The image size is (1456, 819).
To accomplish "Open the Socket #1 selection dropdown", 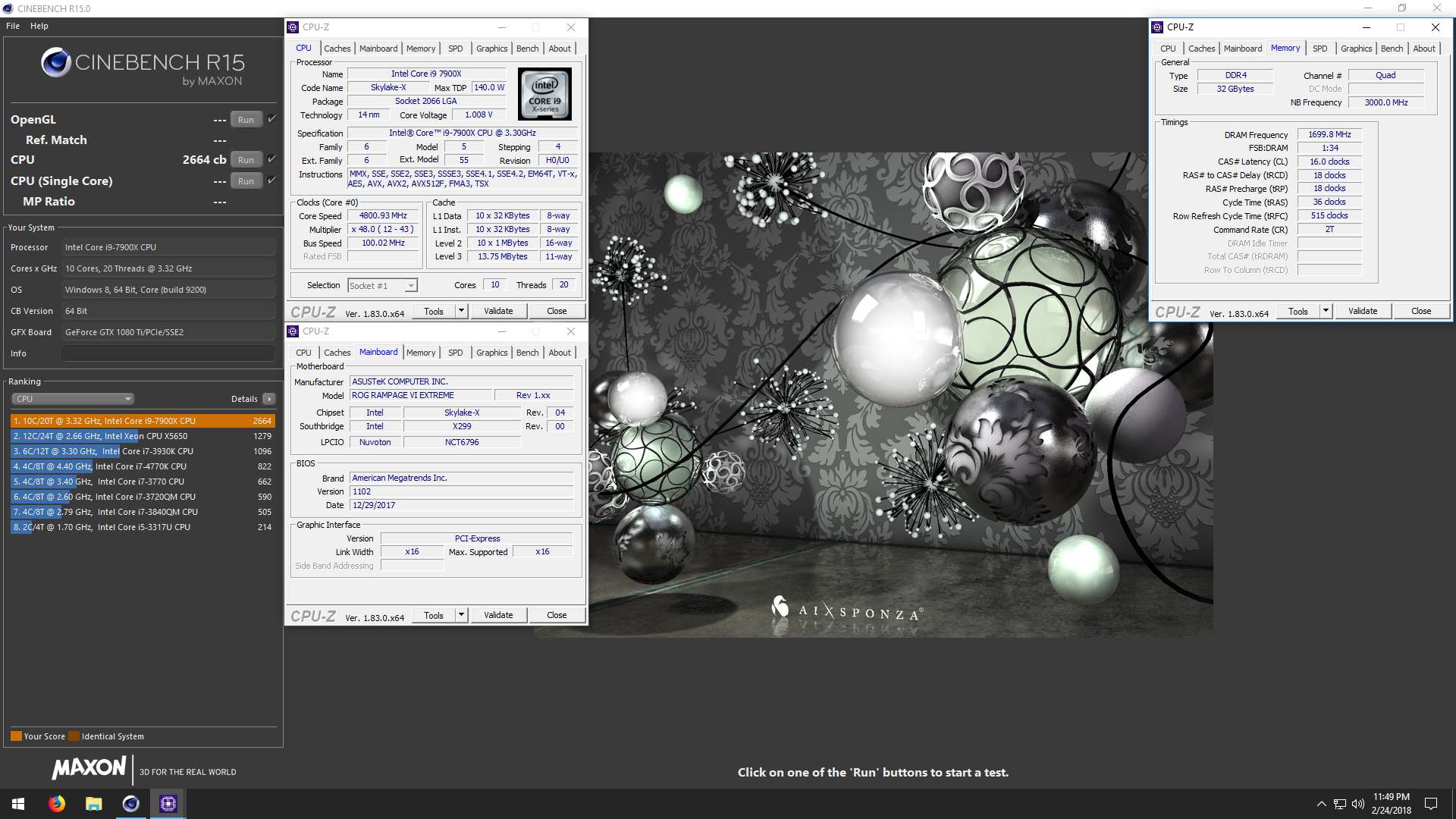I will point(382,286).
